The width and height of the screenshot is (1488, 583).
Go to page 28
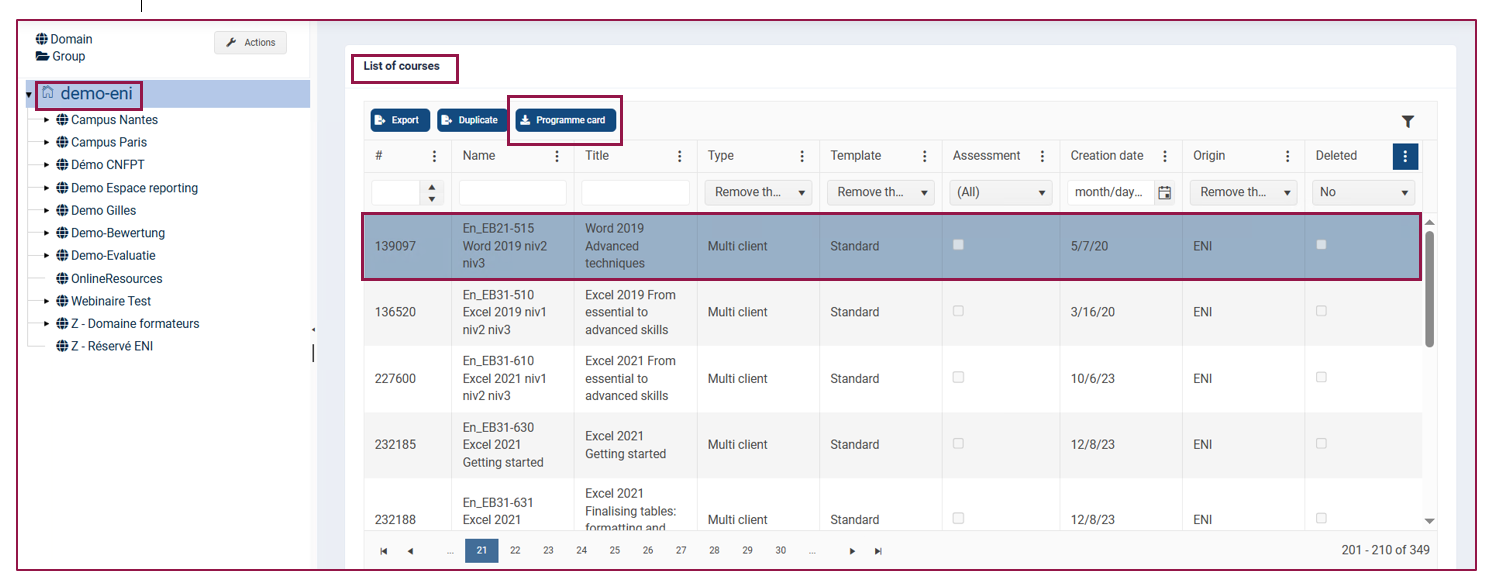714,551
